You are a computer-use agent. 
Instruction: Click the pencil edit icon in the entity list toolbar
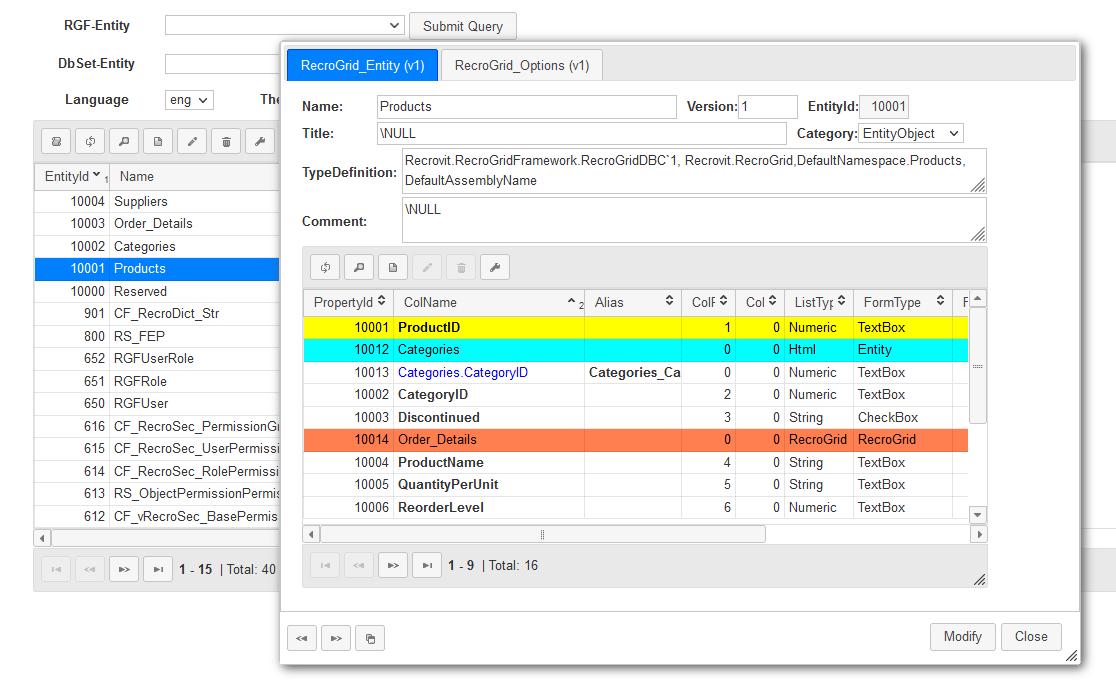[x=192, y=142]
